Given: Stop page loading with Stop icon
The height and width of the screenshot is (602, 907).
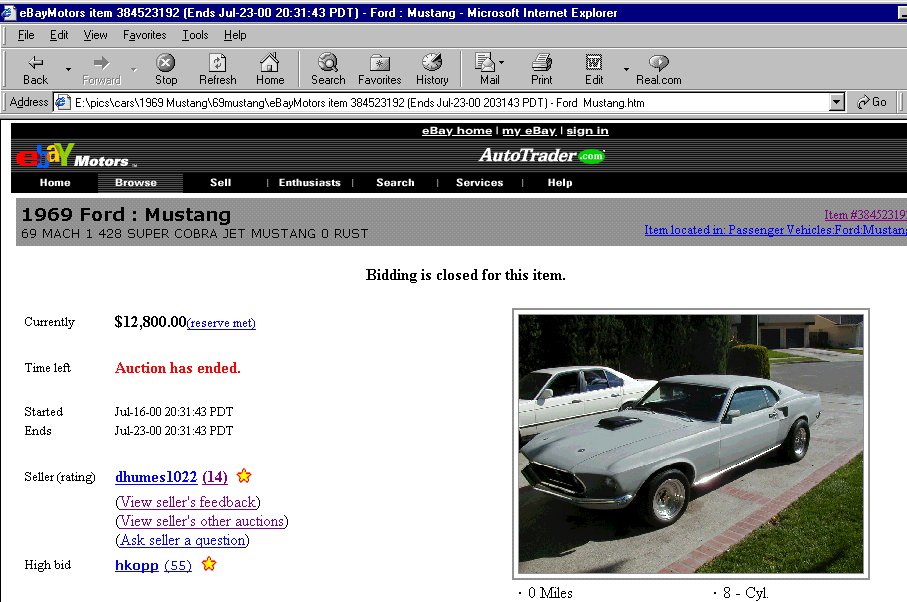Looking at the screenshot, I should point(165,62).
